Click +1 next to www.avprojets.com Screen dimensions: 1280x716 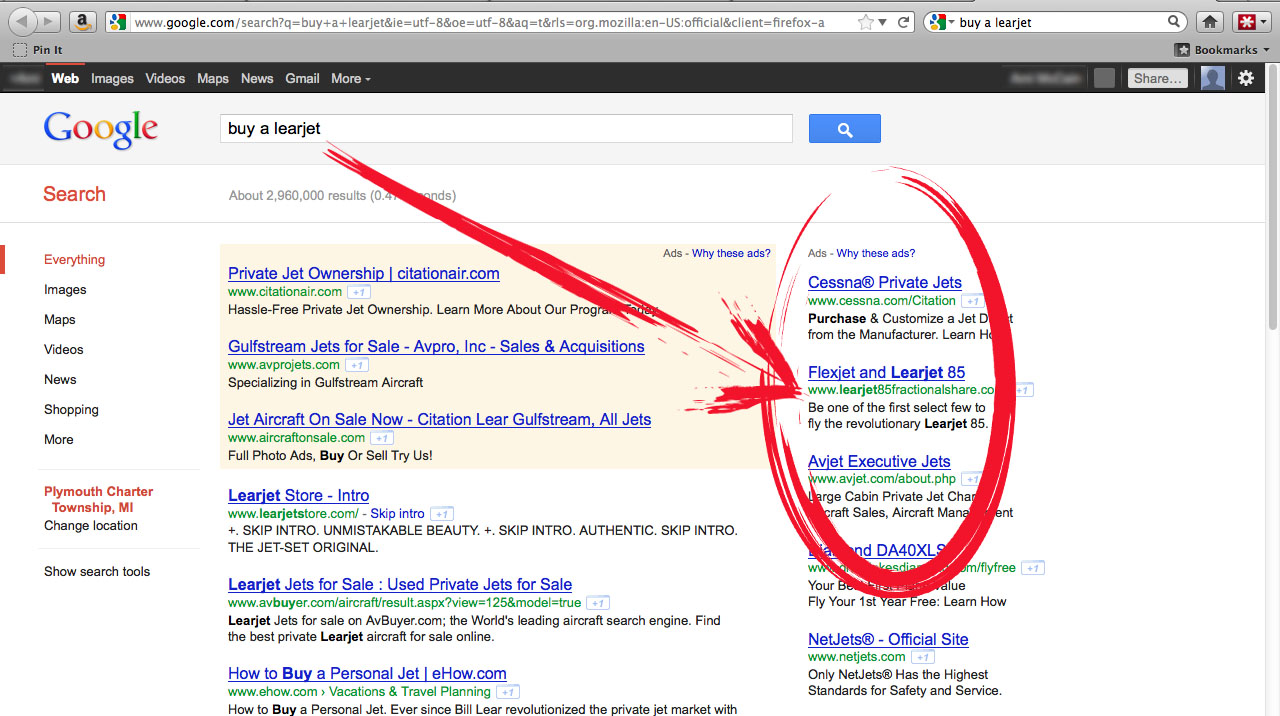pos(357,365)
